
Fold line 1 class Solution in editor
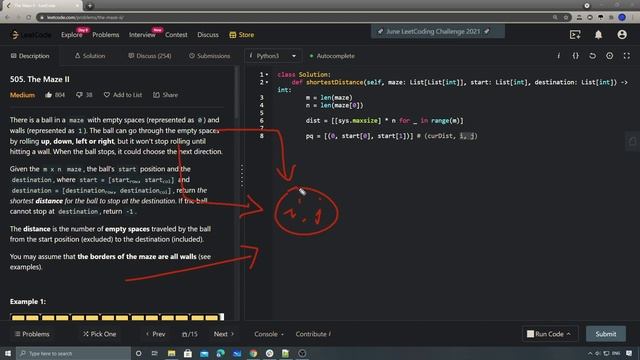click(x=267, y=75)
